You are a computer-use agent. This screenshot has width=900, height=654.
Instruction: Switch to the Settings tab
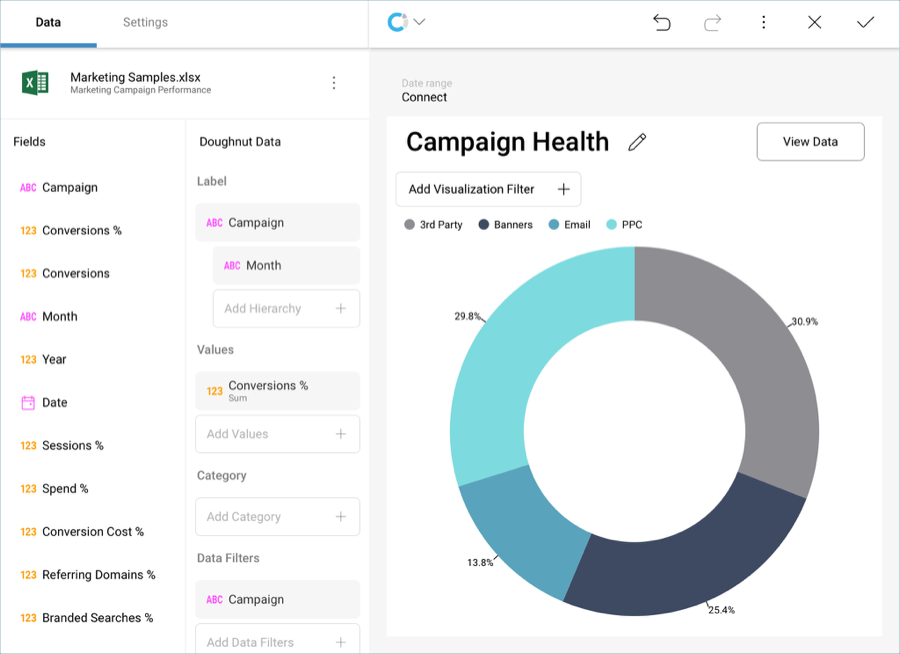pyautogui.click(x=145, y=20)
